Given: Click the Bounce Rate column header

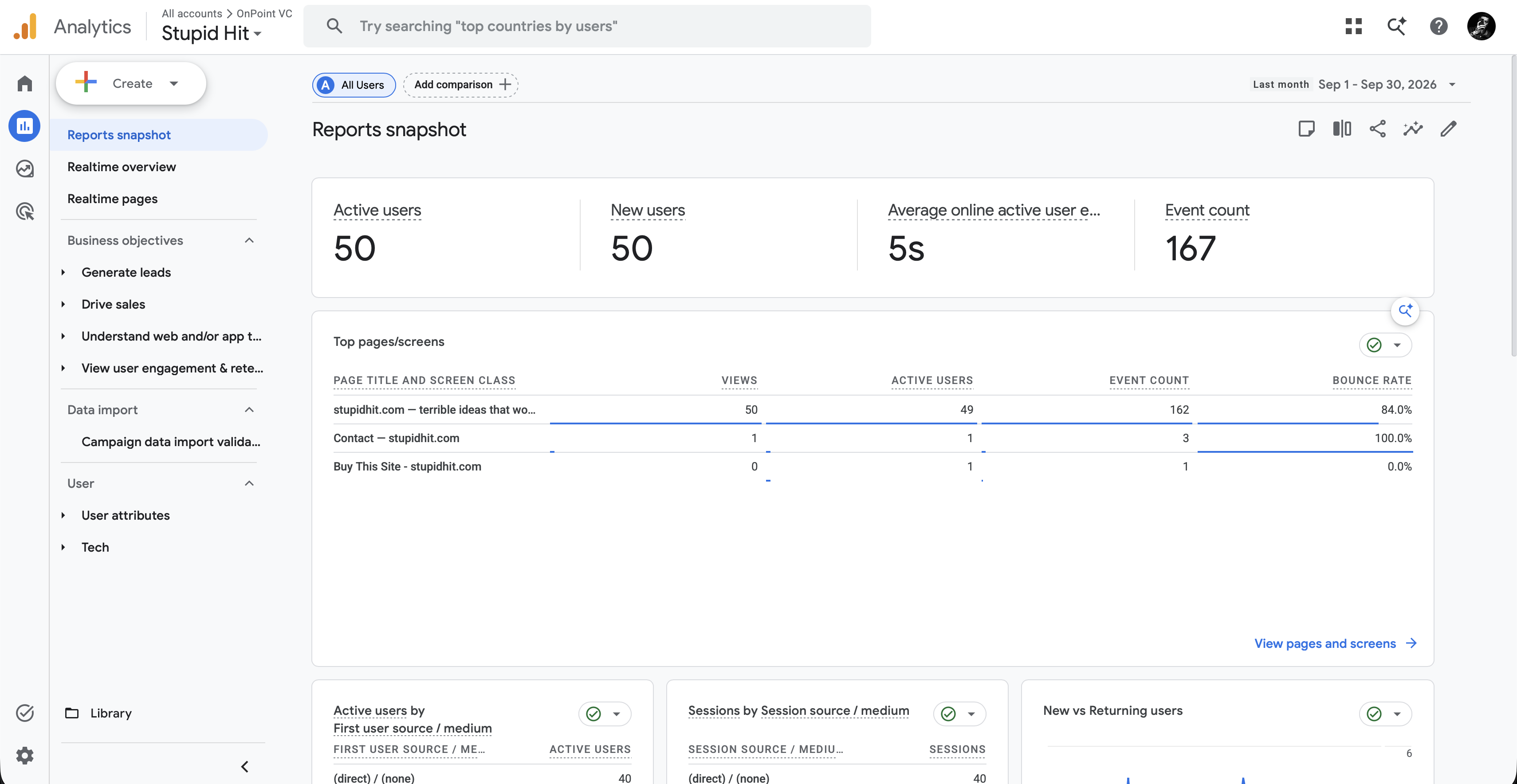Looking at the screenshot, I should [1372, 380].
